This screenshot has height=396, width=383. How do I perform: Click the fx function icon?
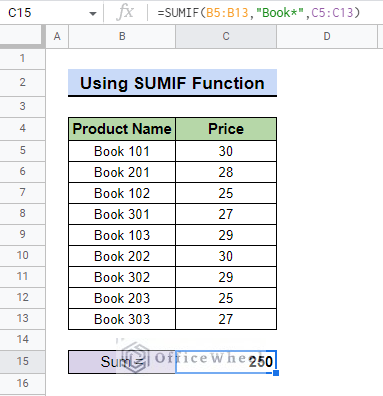125,13
